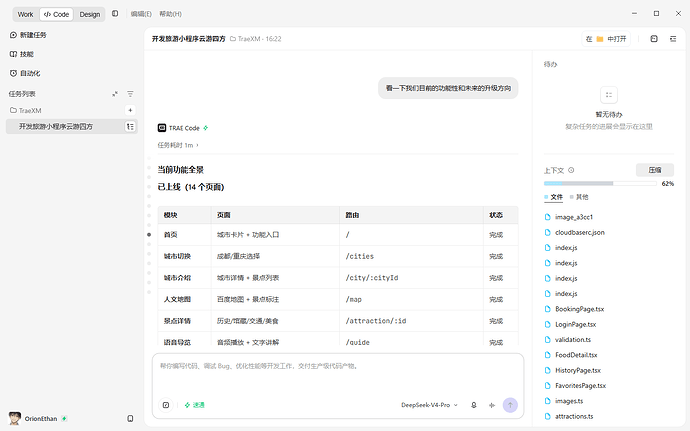690x431 pixels.
Task: Open the 技能 section
Action: [x=26, y=54]
